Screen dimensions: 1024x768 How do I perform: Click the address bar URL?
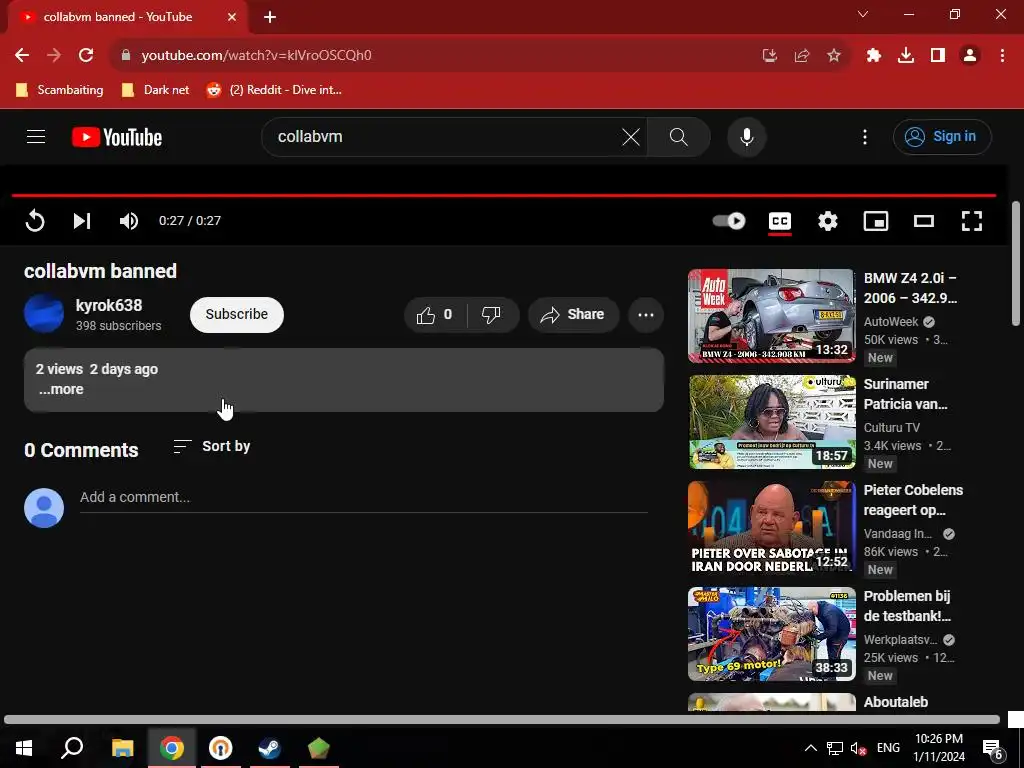(x=256, y=56)
